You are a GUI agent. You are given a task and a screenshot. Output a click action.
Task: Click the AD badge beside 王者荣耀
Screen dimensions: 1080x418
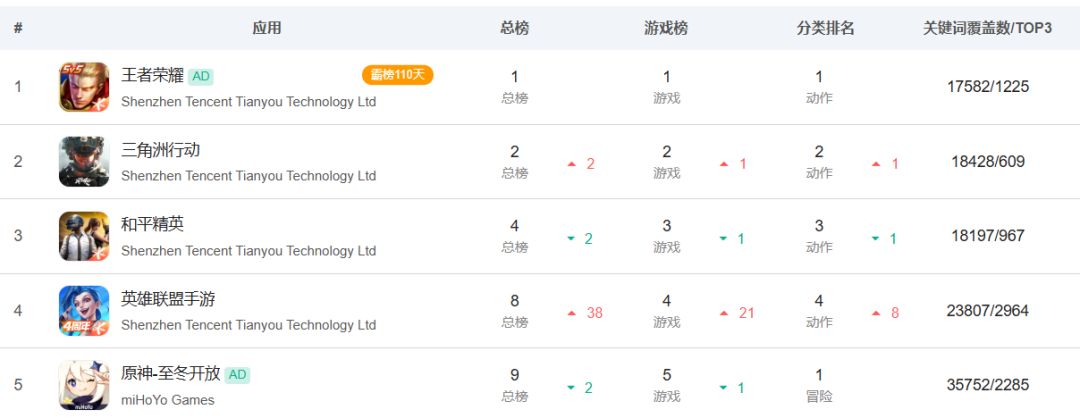(200, 76)
